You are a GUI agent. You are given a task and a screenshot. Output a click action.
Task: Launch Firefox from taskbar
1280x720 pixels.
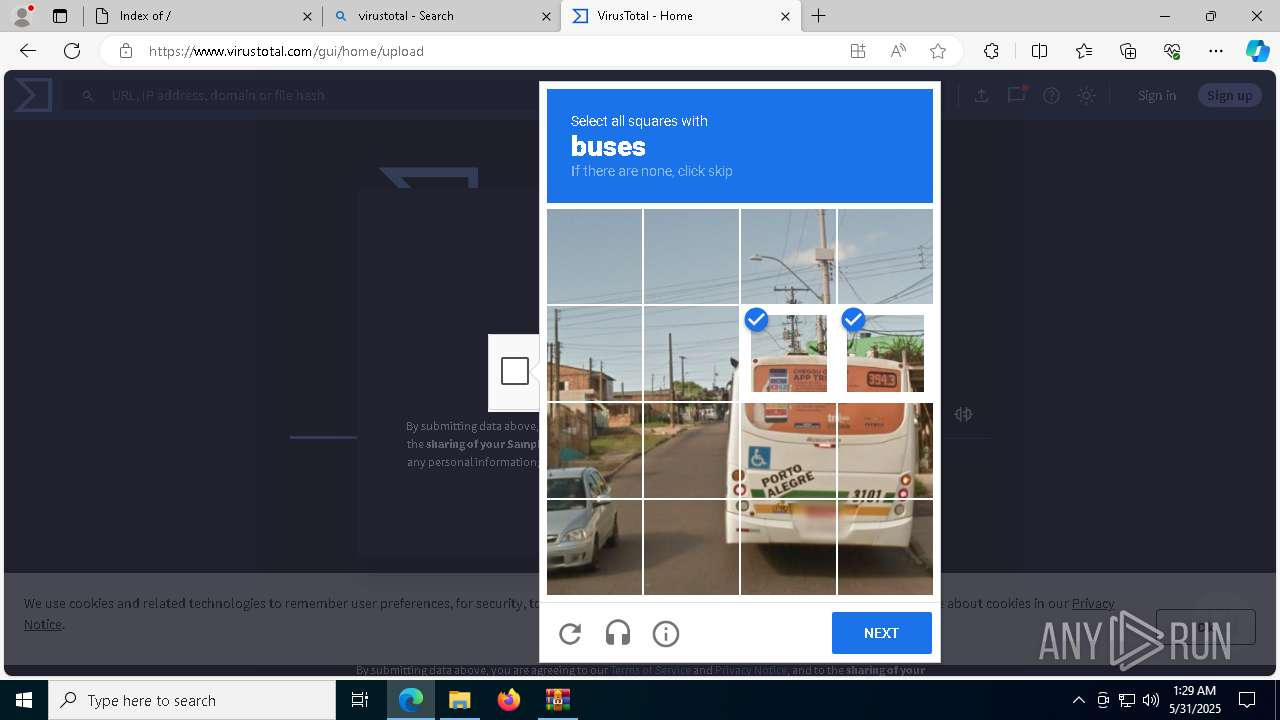click(509, 700)
